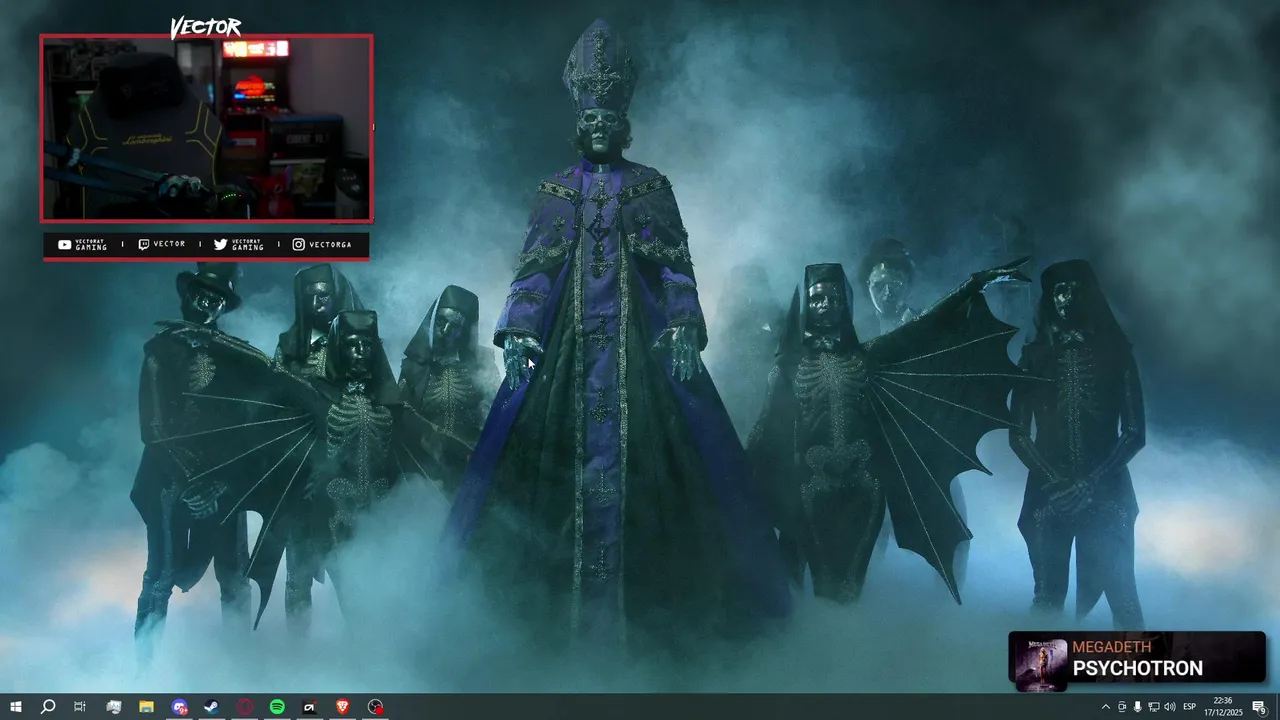Click the PSYCHOTRON song title
This screenshot has width=1280, height=720.
click(1137, 669)
